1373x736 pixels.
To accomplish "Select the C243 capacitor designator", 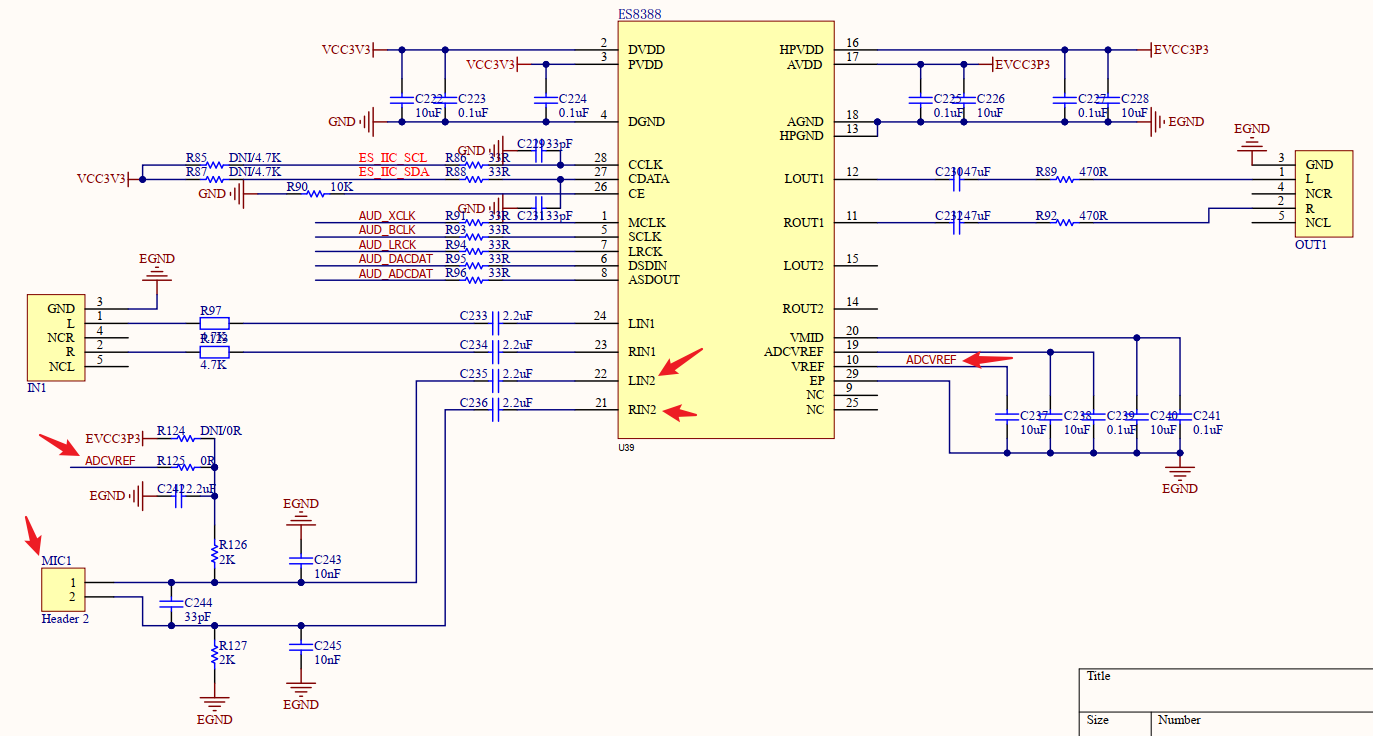I will (328, 560).
